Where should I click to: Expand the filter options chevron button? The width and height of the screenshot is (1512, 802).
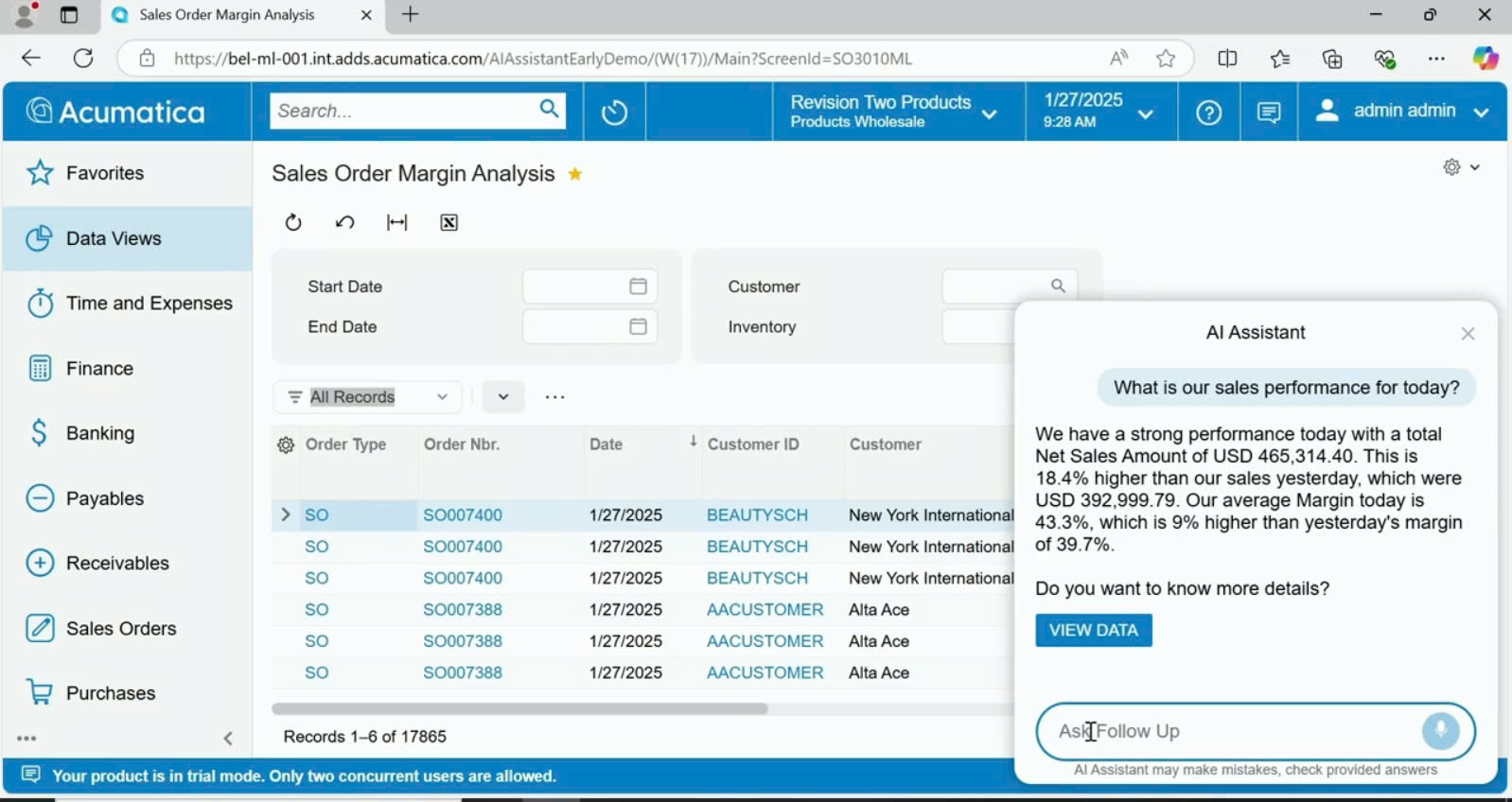503,397
